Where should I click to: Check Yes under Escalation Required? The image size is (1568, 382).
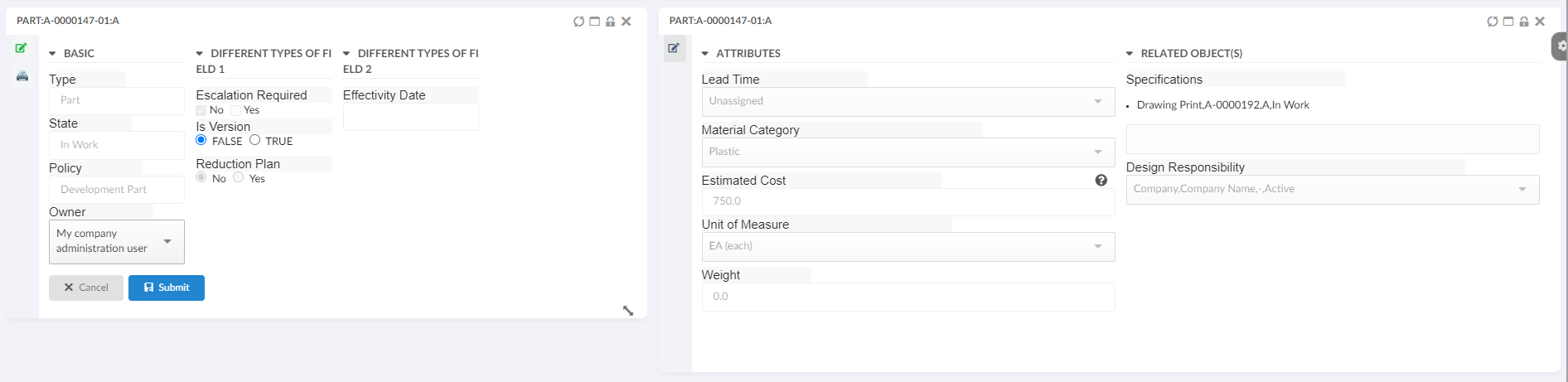pyautogui.click(x=236, y=110)
